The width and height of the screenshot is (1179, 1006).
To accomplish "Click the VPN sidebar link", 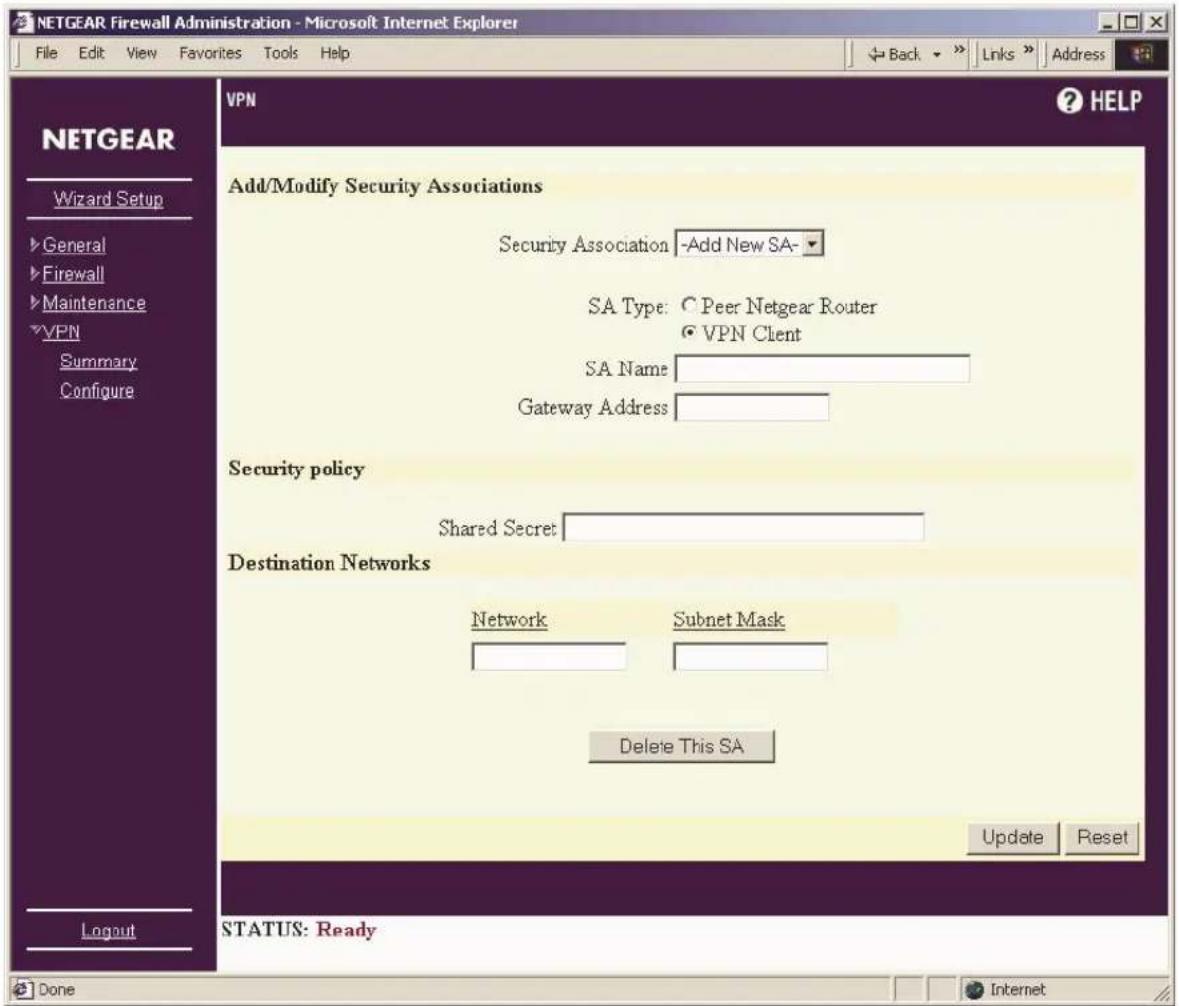I will pos(61,332).
